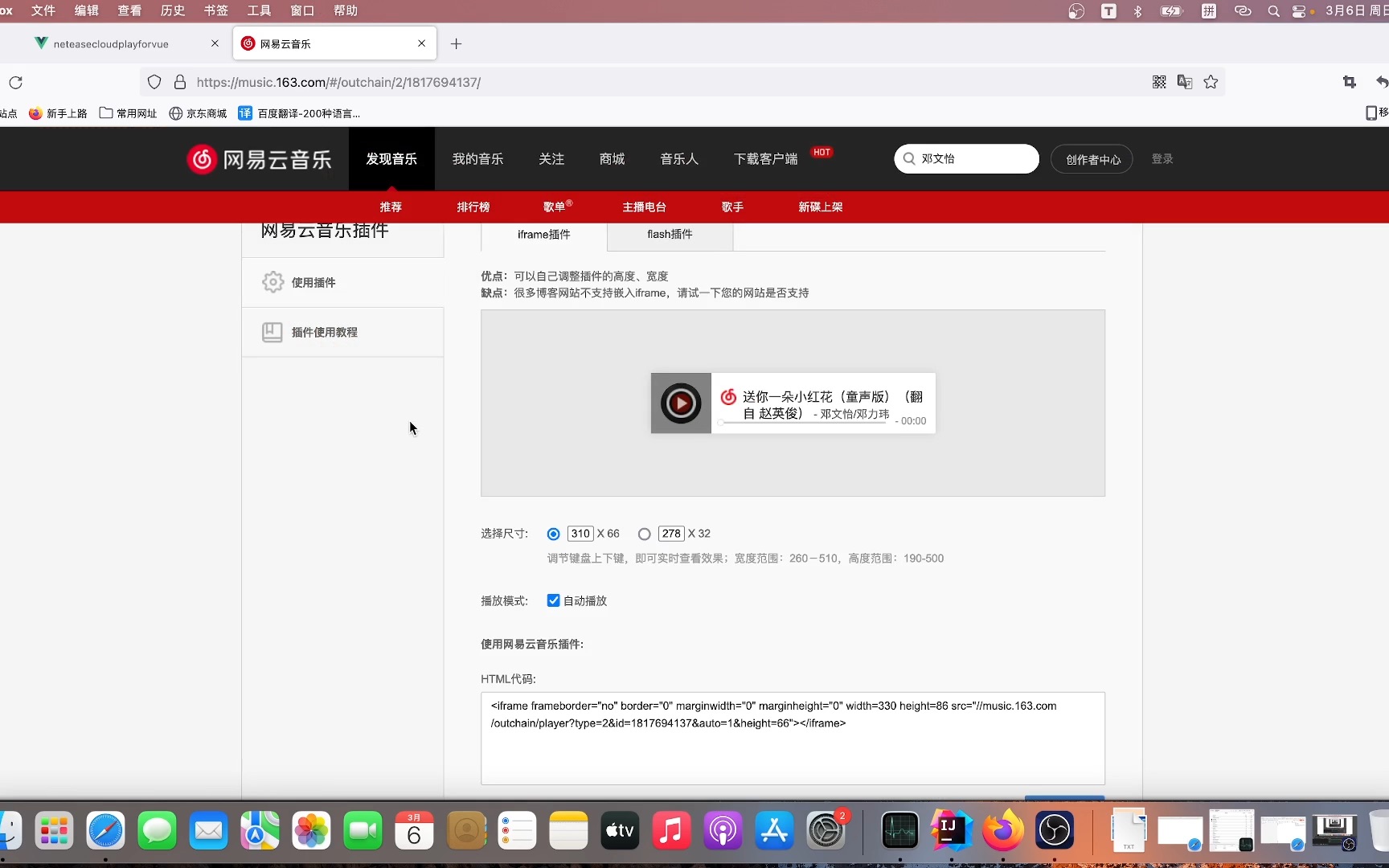Open 商城 in top navigation
This screenshot has width=1389, height=868.
[x=612, y=159]
